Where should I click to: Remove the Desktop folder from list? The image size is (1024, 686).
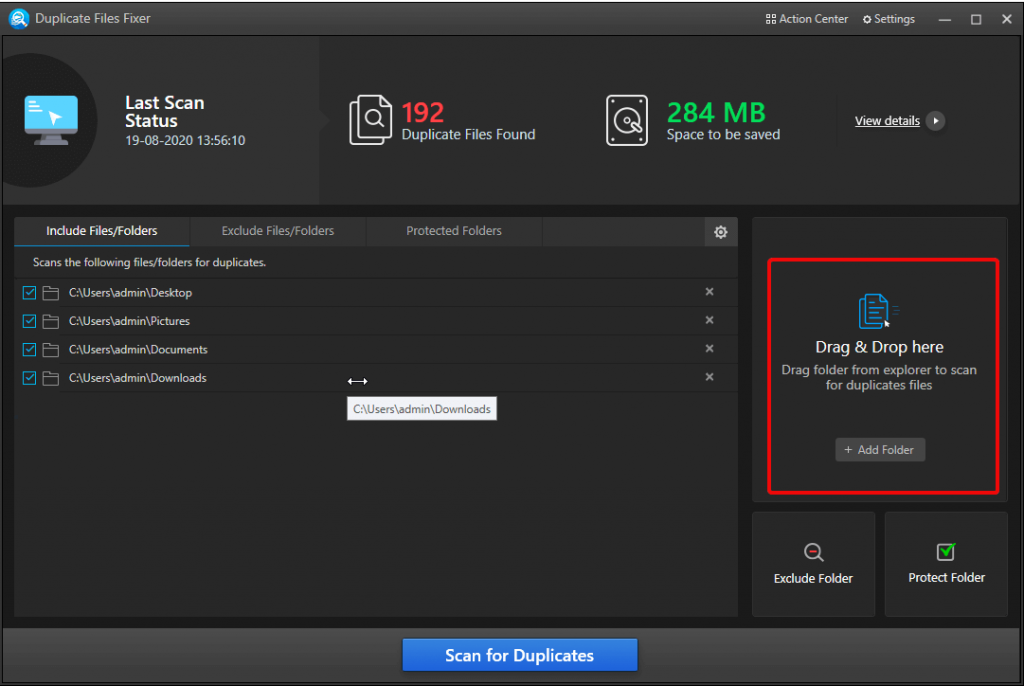pyautogui.click(x=709, y=292)
